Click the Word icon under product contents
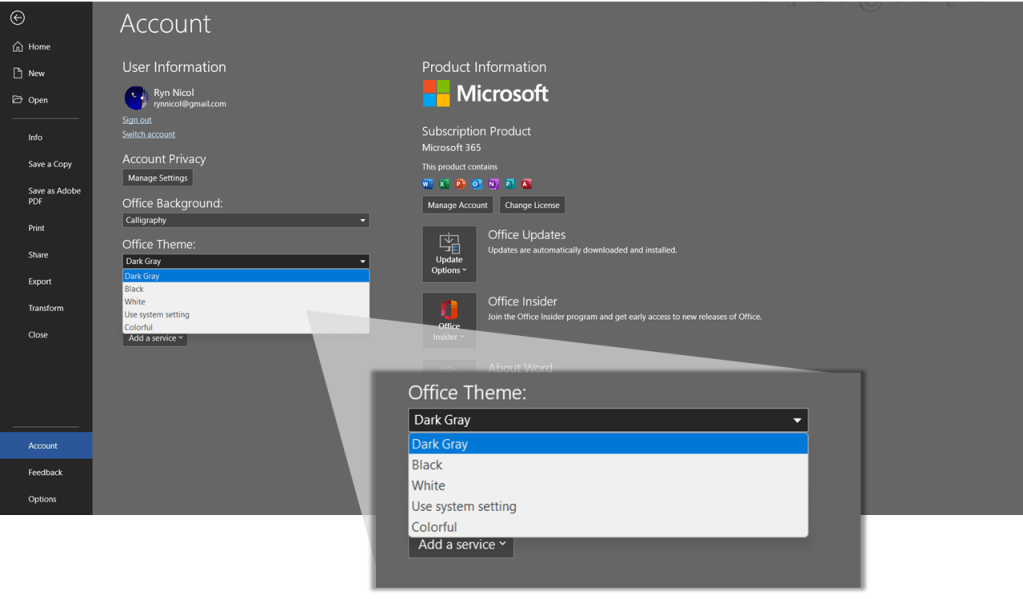The image size is (1023, 599). 428,184
